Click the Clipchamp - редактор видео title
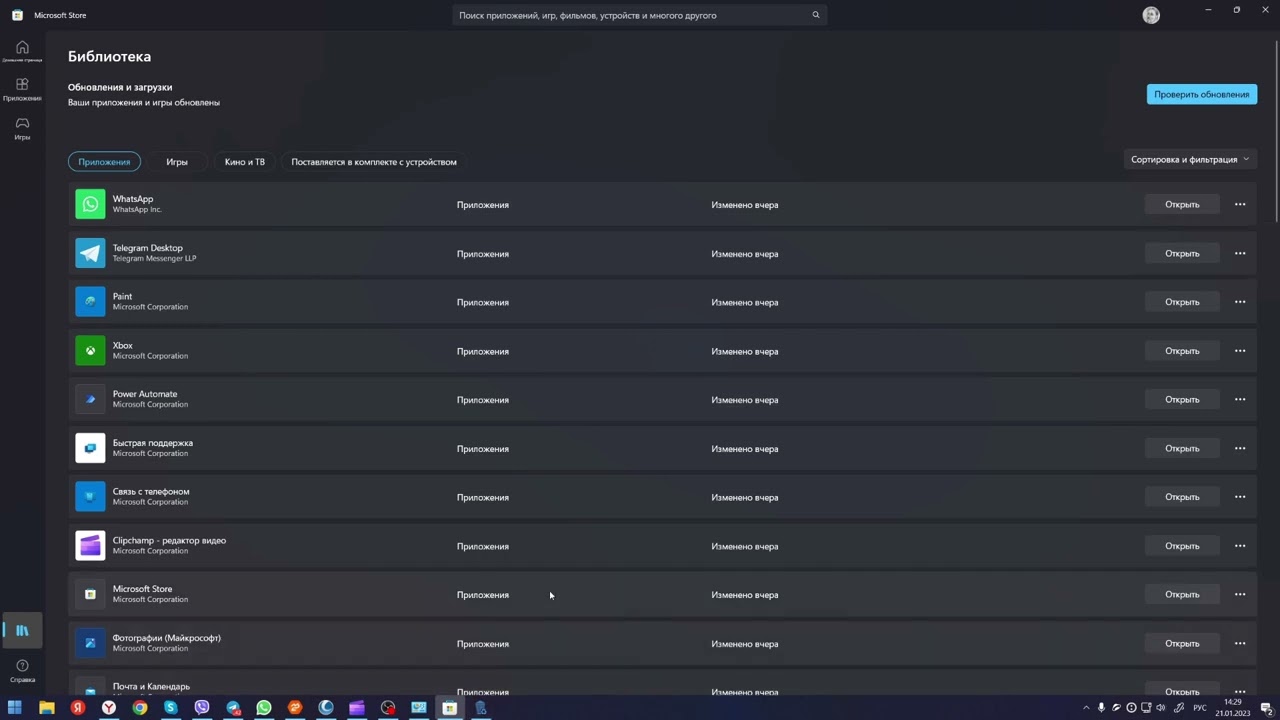 tap(169, 540)
